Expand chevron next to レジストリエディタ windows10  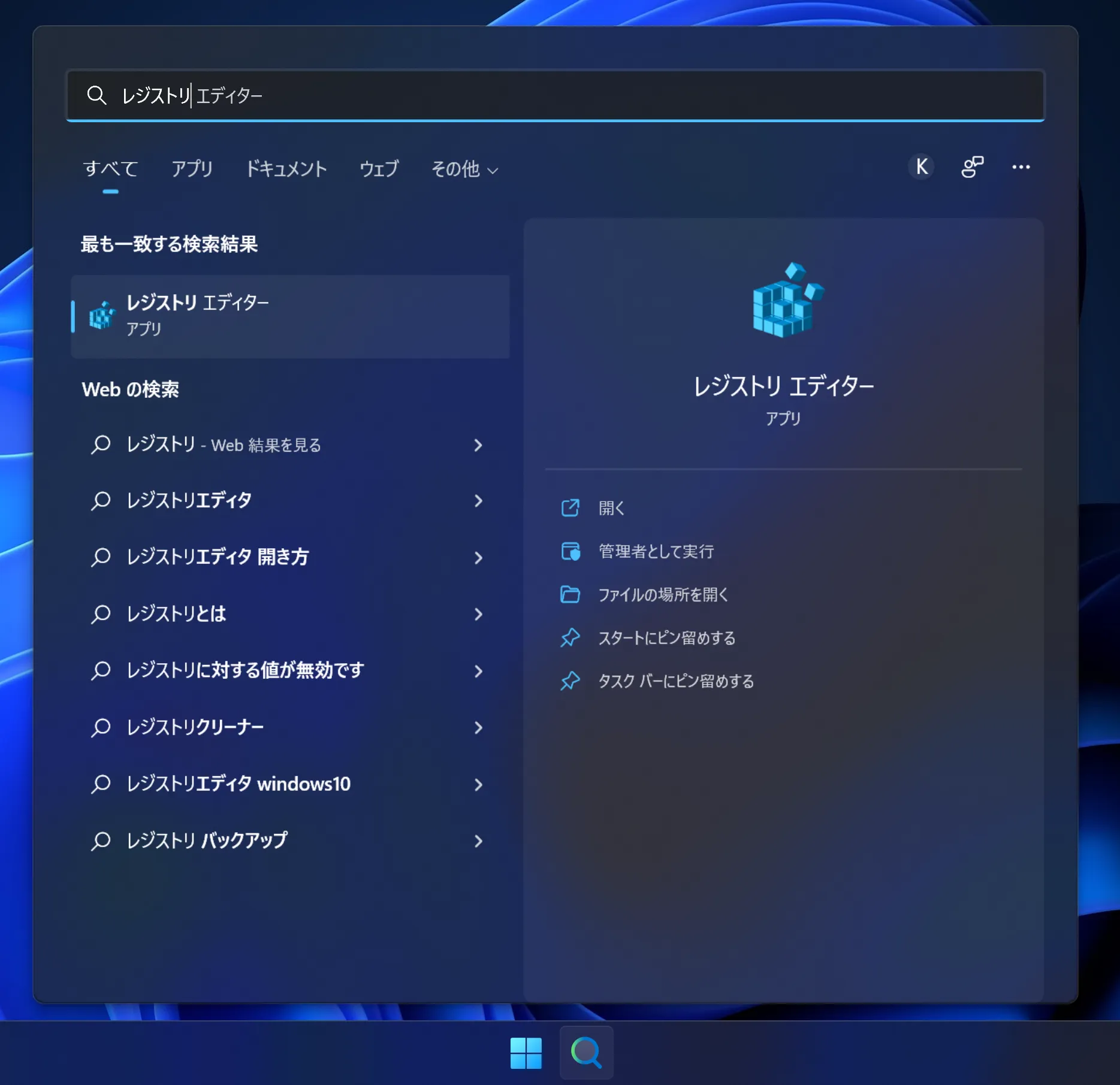[478, 784]
